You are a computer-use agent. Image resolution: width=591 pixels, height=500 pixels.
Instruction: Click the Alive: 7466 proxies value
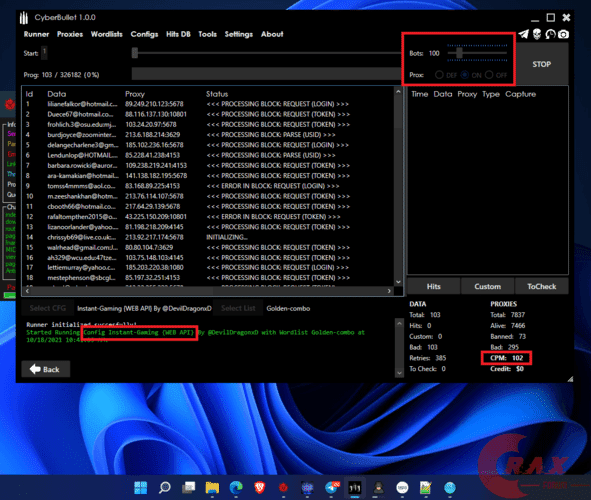click(x=507, y=326)
